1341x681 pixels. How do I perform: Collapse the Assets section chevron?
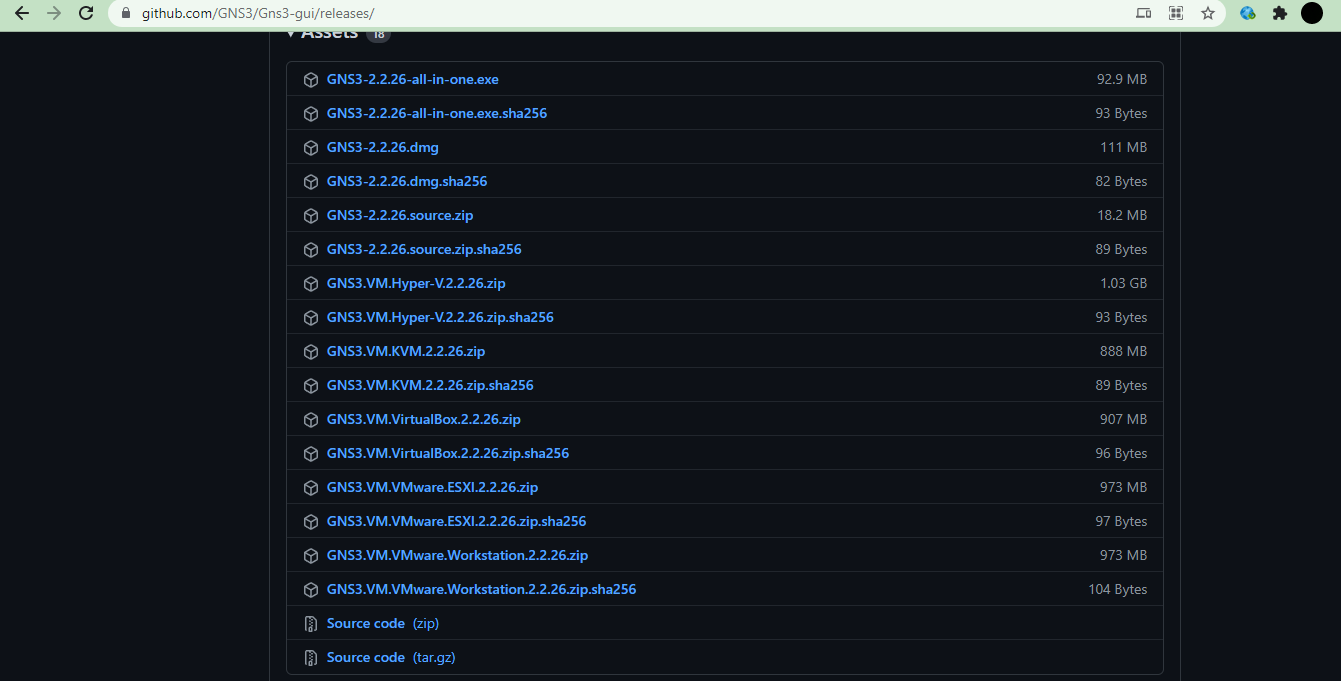click(x=290, y=31)
